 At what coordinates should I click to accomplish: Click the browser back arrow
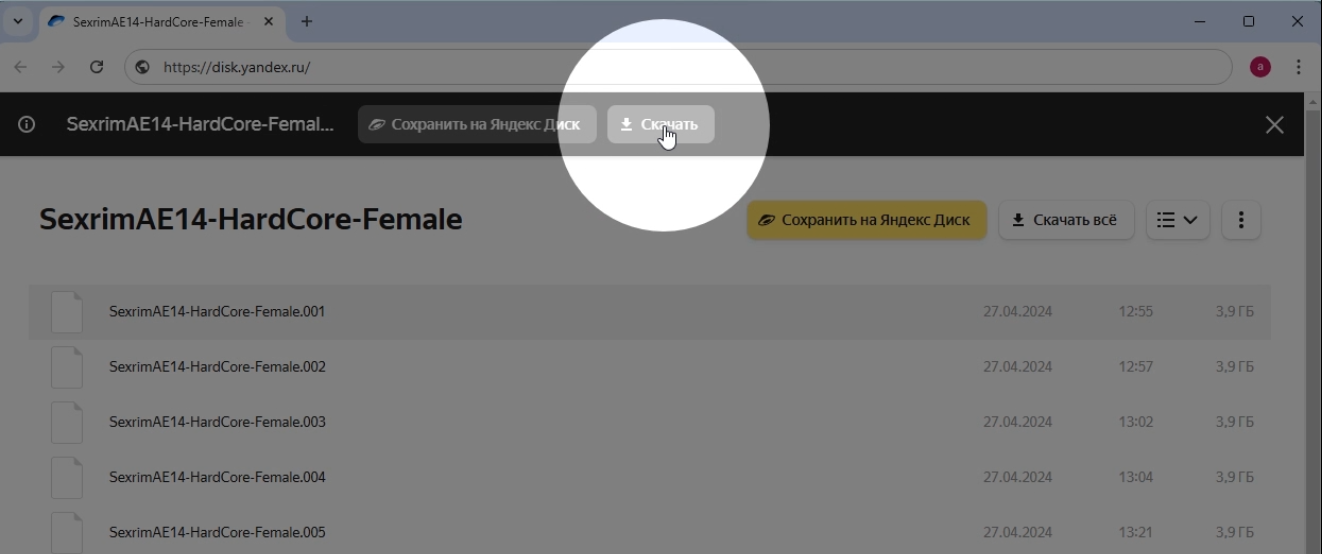coord(21,67)
